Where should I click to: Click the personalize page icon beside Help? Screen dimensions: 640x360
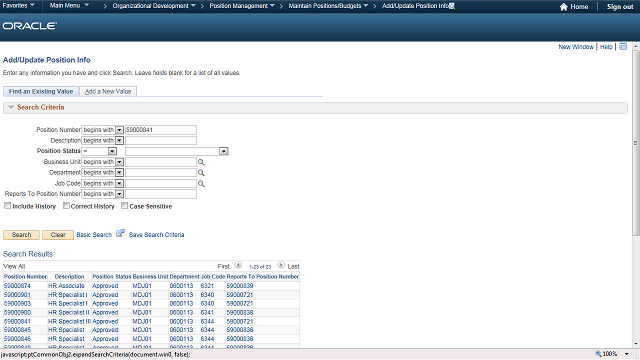(x=623, y=47)
